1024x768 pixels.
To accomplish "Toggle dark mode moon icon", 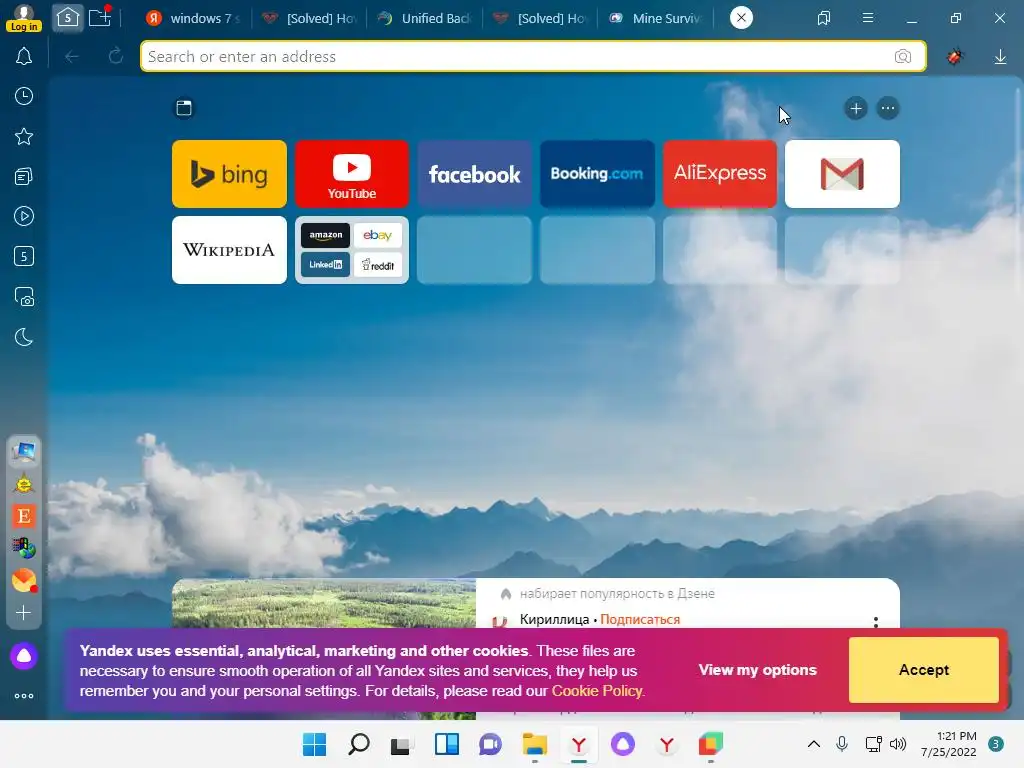I will [x=24, y=337].
